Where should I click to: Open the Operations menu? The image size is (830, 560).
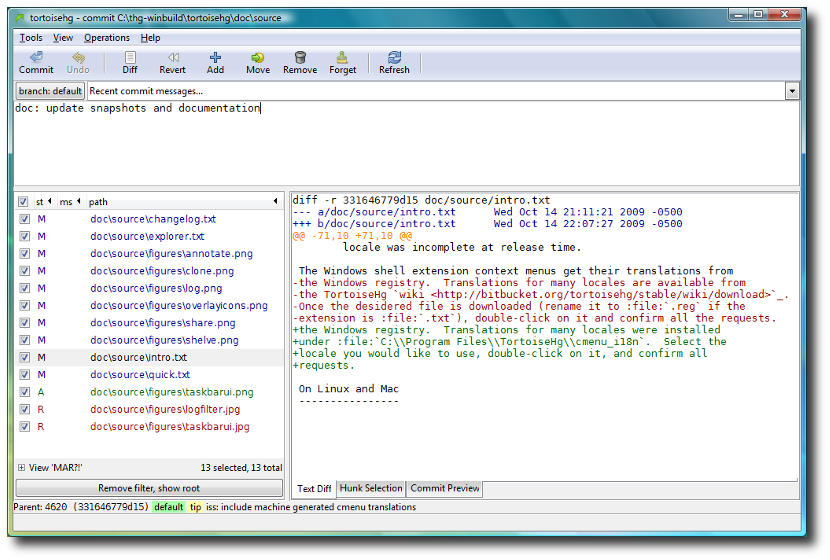pyautogui.click(x=106, y=38)
